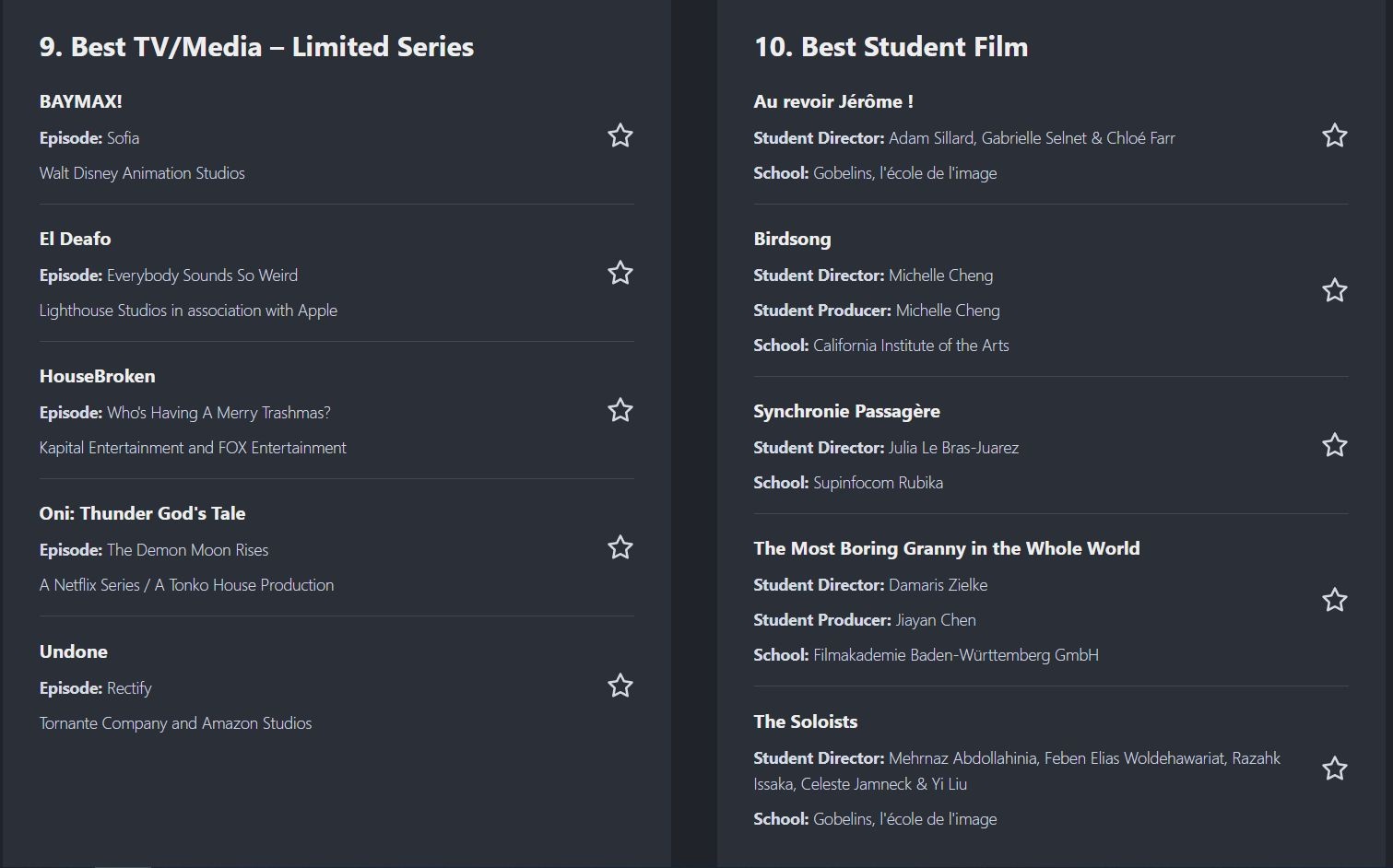The image size is (1393, 868).
Task: Star the BAYMAX! nominee
Action: tap(620, 136)
